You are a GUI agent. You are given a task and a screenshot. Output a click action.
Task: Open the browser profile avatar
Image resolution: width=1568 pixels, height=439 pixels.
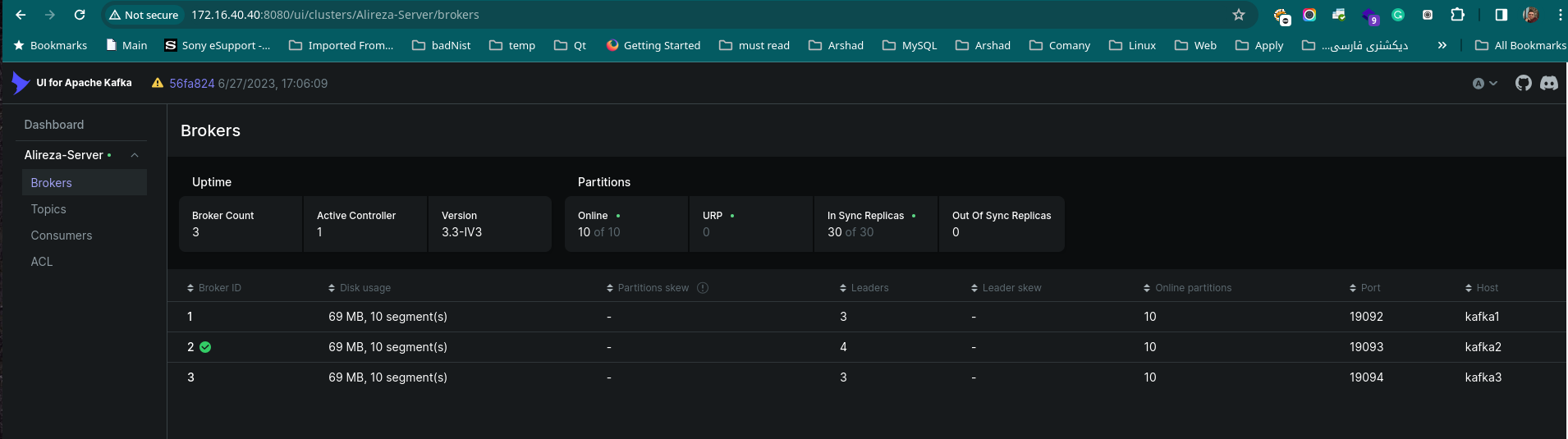(x=1530, y=15)
